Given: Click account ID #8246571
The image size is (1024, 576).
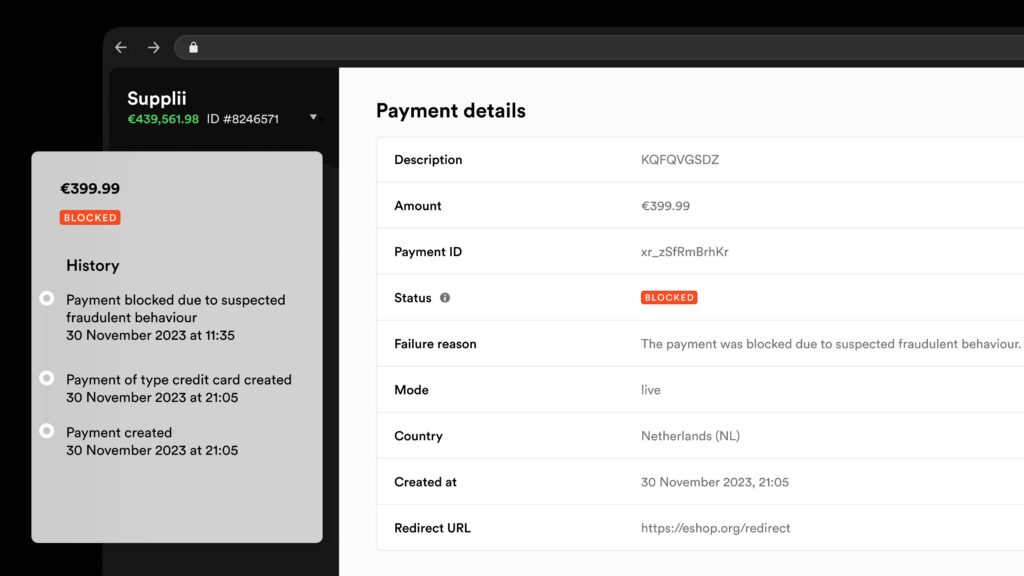Looking at the screenshot, I should coord(243,119).
